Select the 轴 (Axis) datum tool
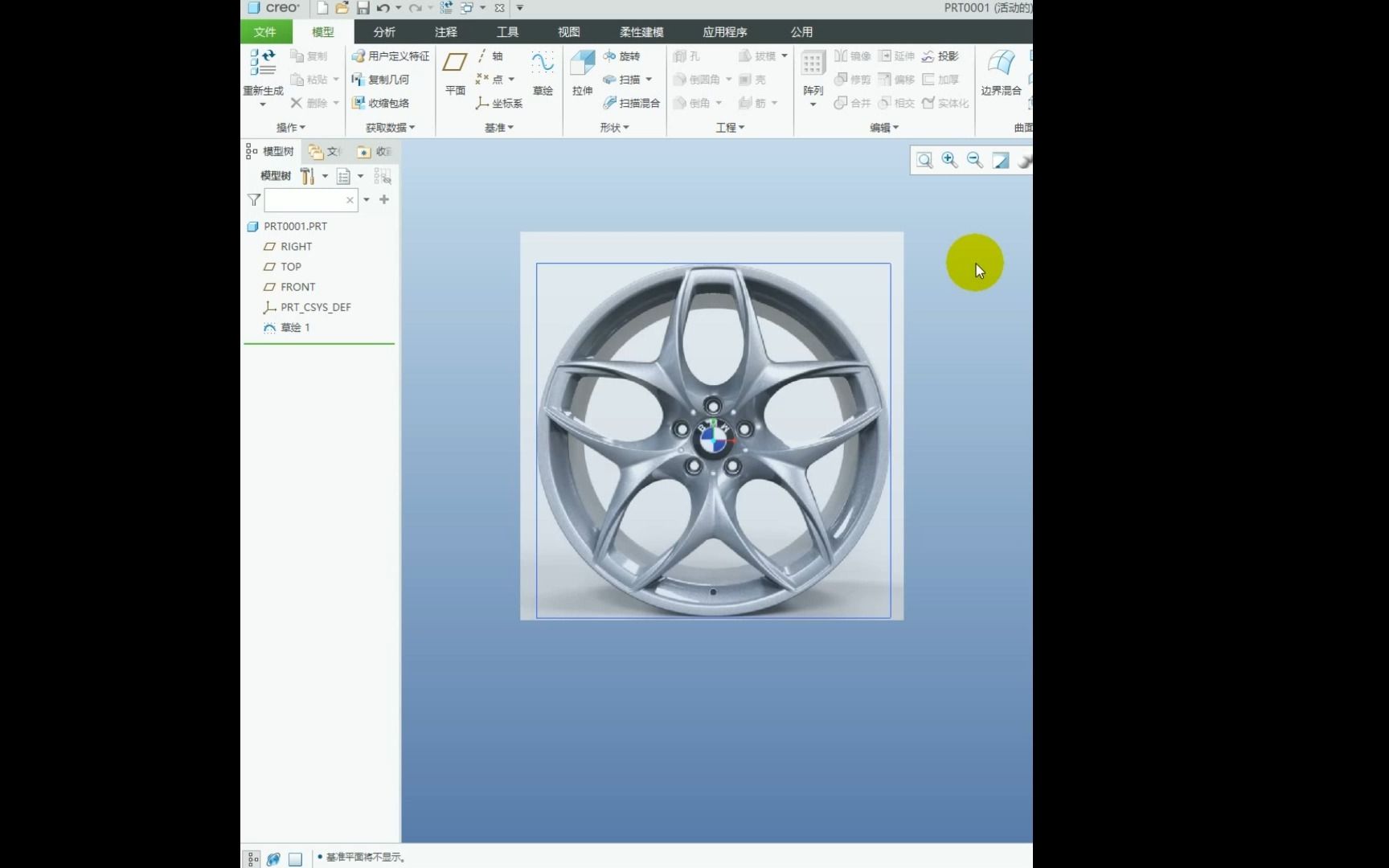Screen dimensions: 1389x868 [490, 56]
